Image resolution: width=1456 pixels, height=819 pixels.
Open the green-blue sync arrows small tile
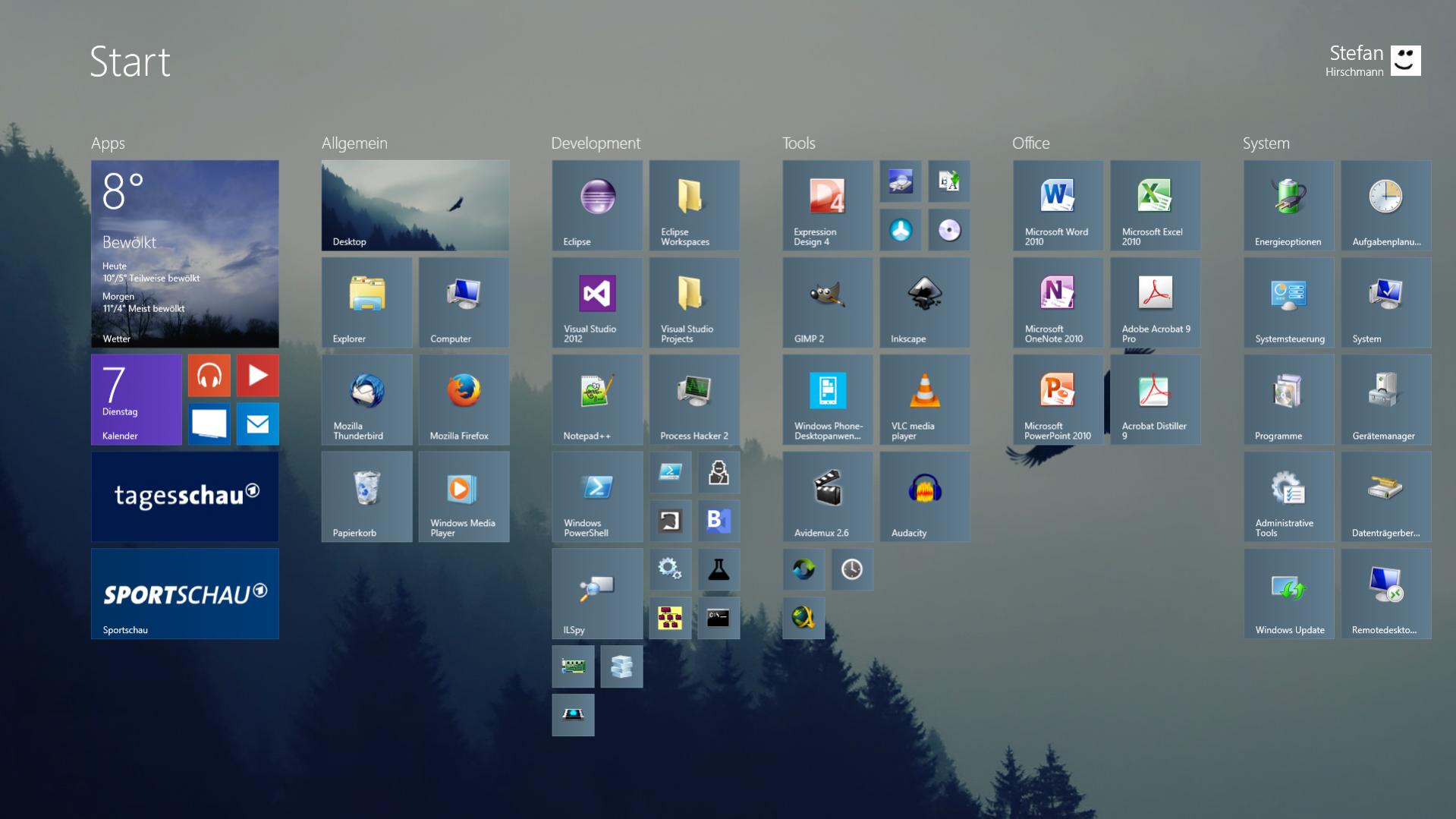[803, 569]
